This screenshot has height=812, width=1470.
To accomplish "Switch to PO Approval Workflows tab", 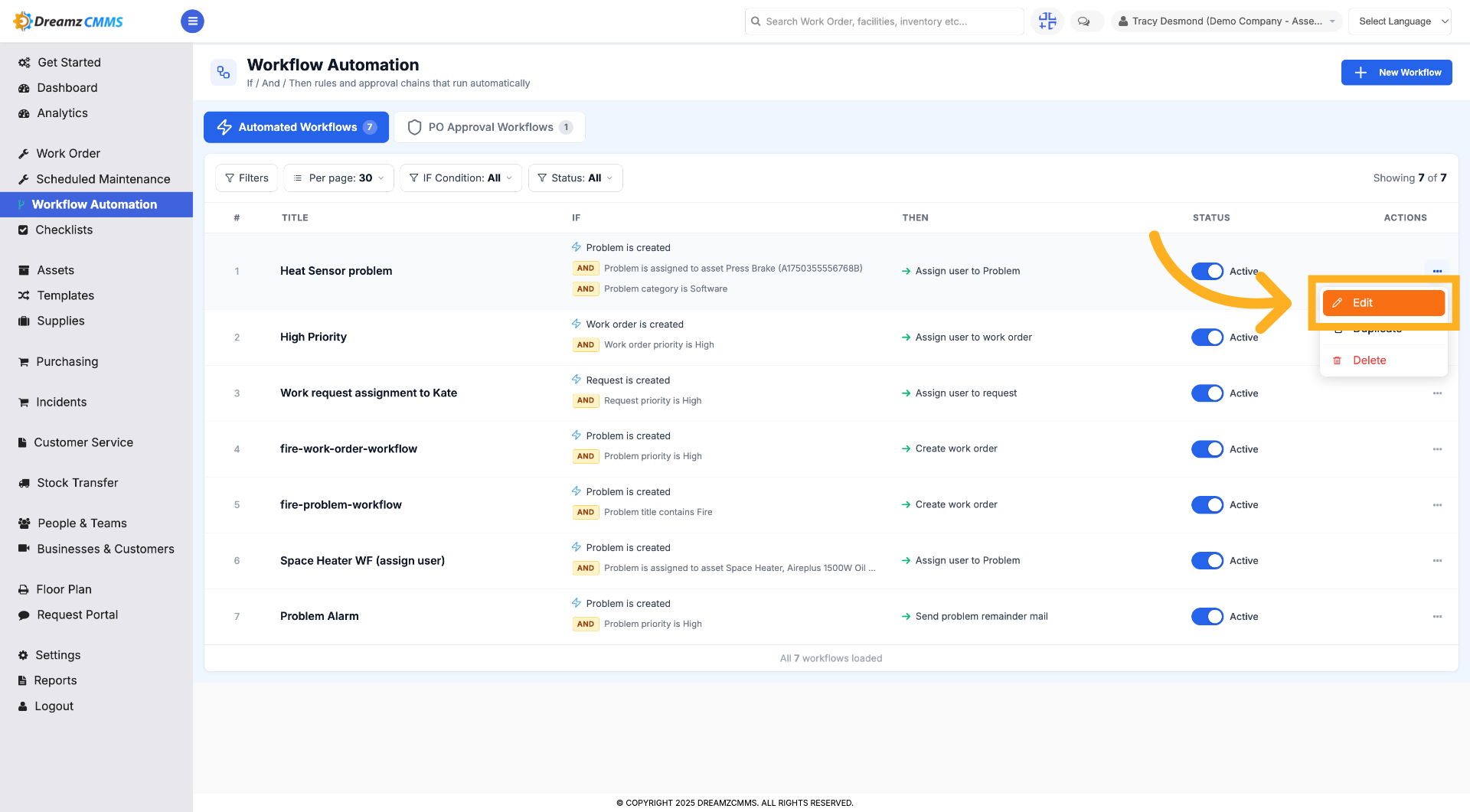I will (x=490, y=127).
